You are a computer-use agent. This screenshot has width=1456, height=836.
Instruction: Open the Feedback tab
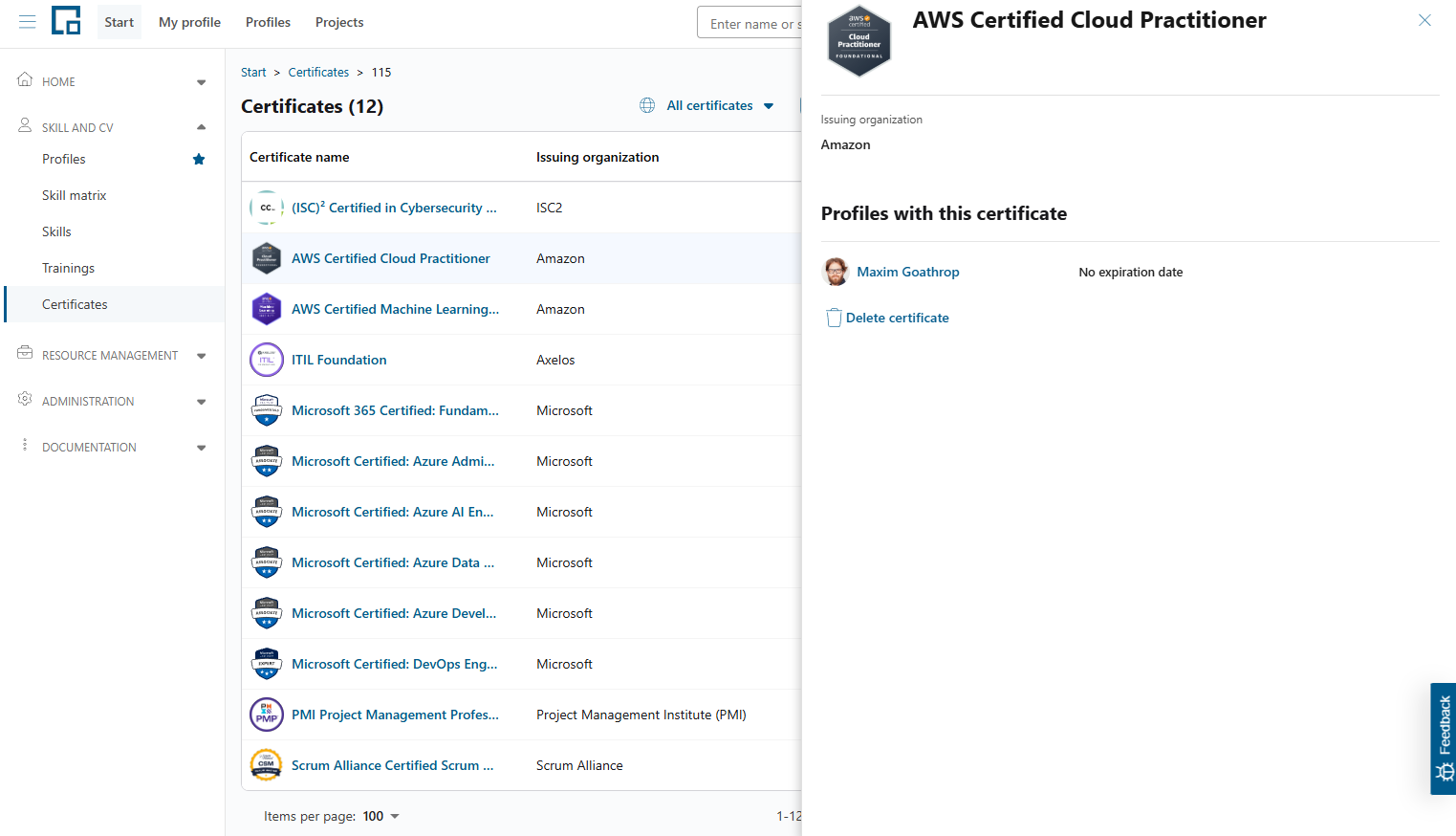[x=1444, y=738]
